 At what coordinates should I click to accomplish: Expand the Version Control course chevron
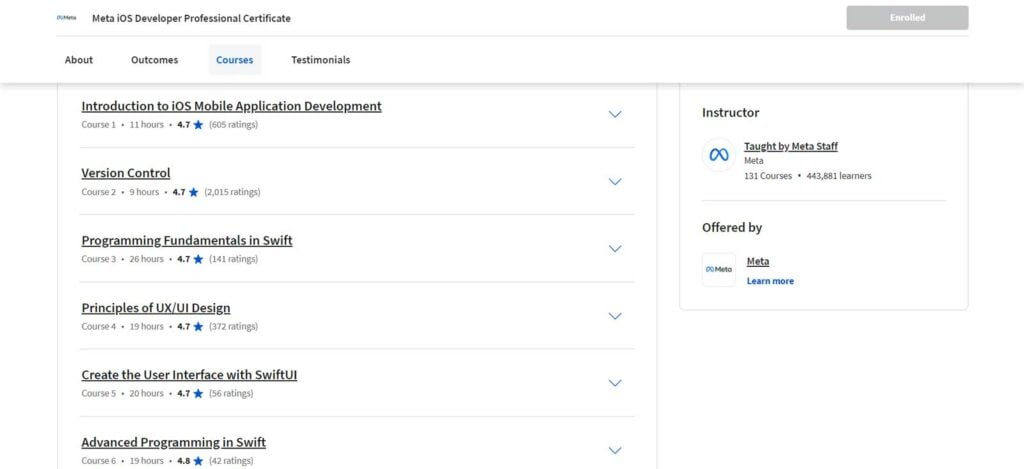tap(615, 182)
